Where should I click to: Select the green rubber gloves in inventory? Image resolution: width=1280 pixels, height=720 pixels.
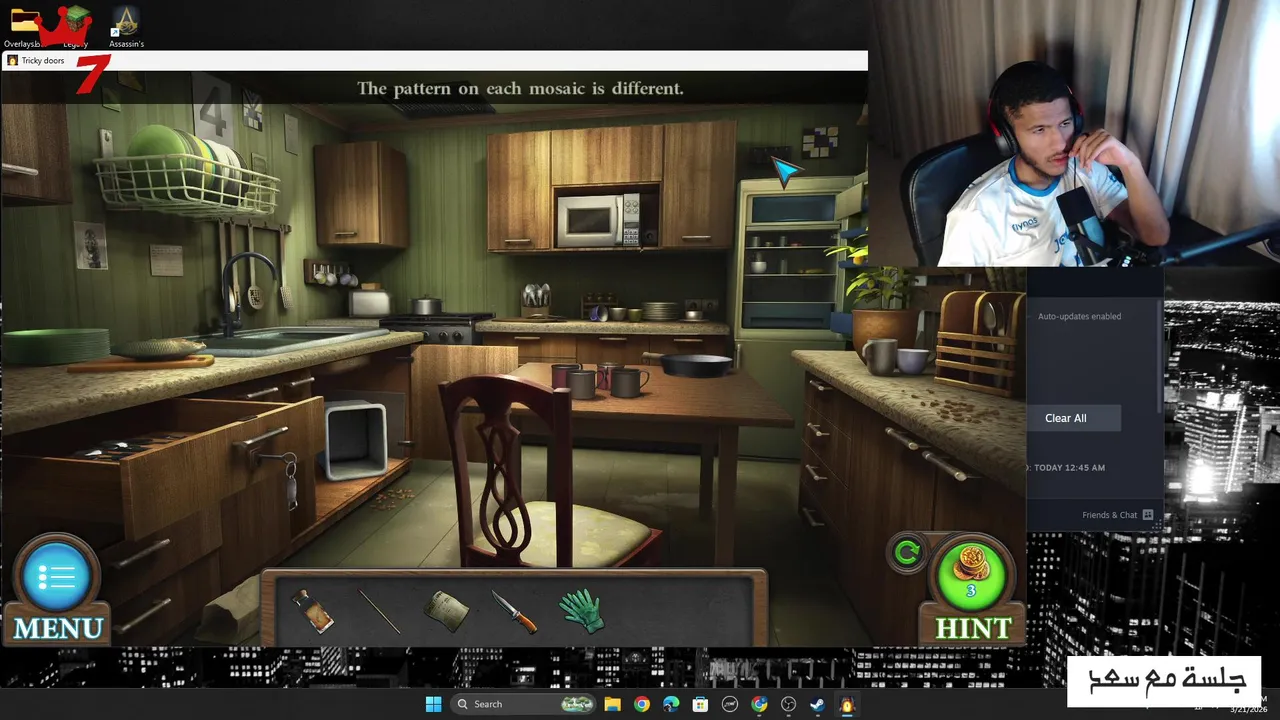(x=581, y=611)
